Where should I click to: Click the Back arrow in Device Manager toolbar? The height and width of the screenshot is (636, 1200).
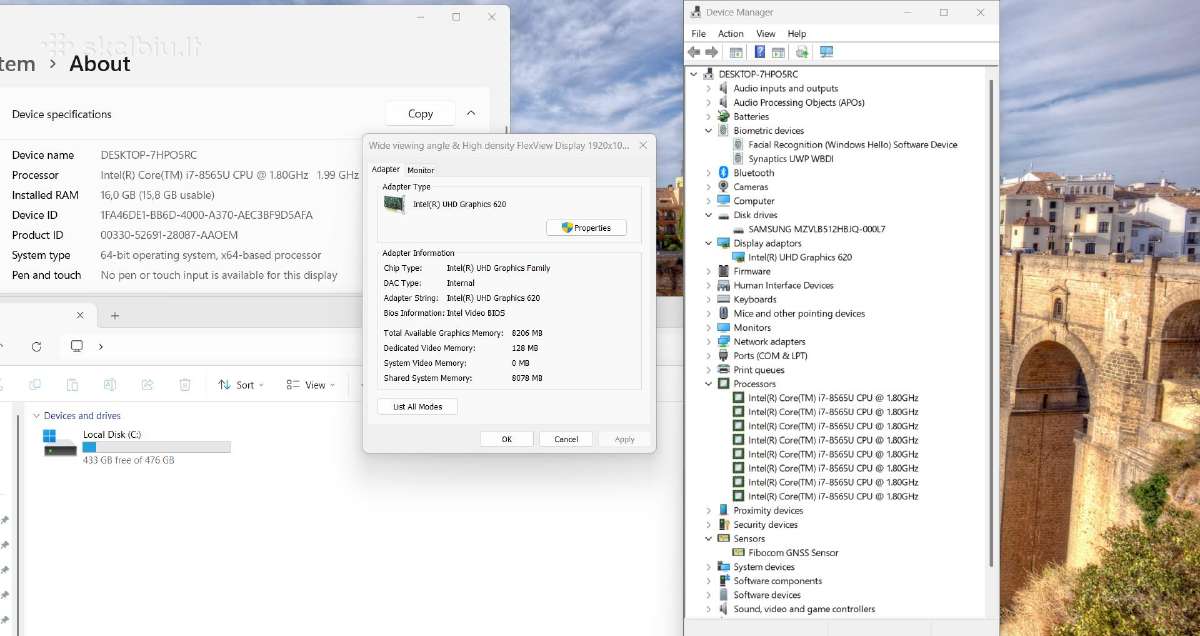pyautogui.click(x=694, y=52)
